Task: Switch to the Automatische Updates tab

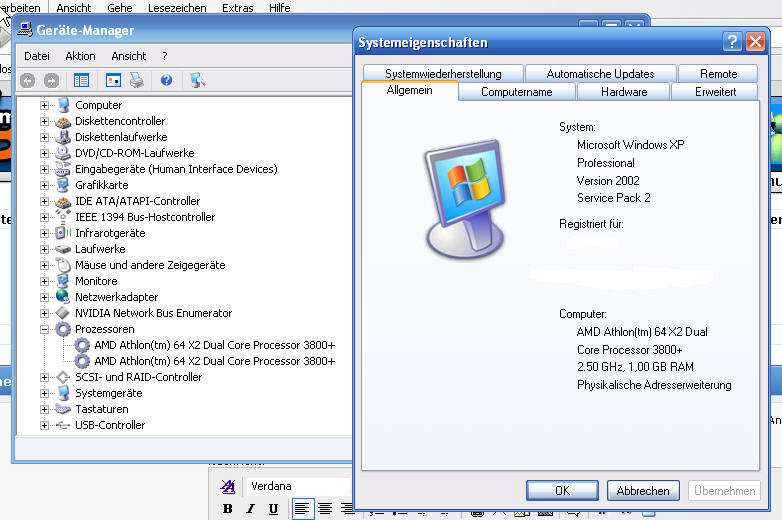Action: point(600,73)
